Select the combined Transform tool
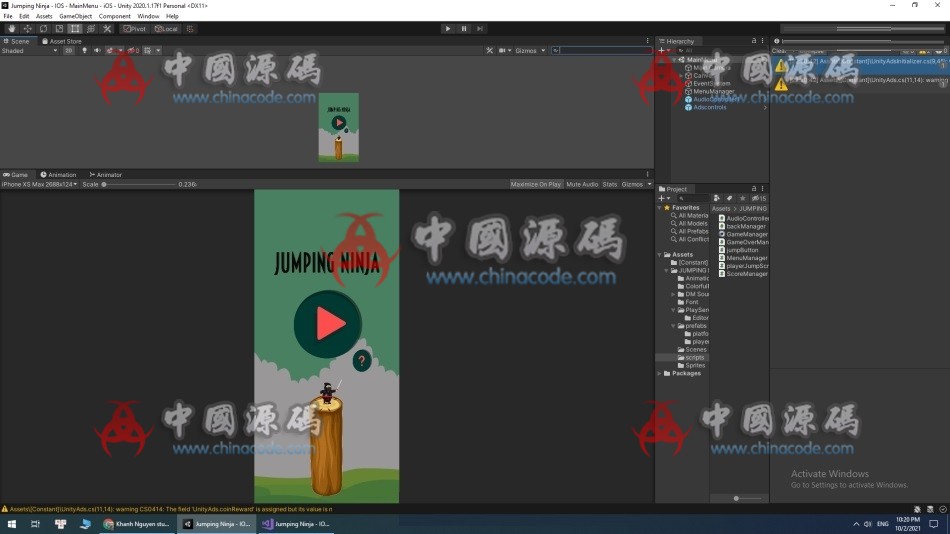 tap(91, 28)
